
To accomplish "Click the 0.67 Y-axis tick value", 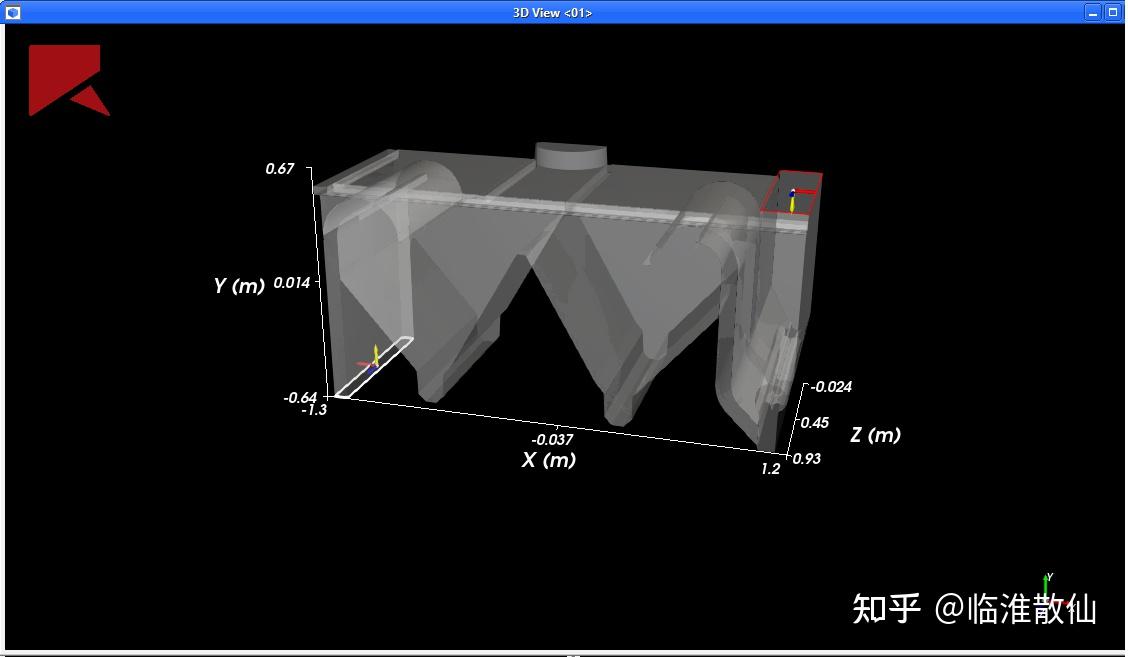I will [x=279, y=168].
